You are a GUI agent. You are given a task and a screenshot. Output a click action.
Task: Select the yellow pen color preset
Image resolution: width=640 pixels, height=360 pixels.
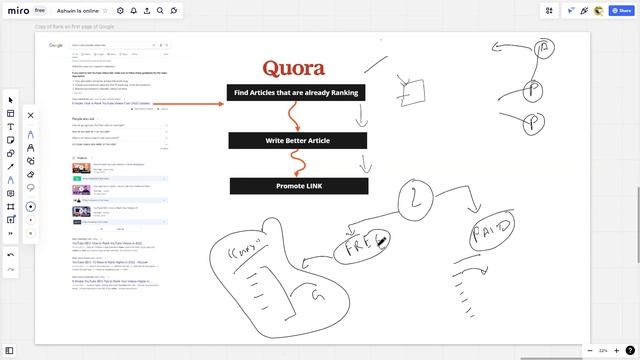click(31, 233)
